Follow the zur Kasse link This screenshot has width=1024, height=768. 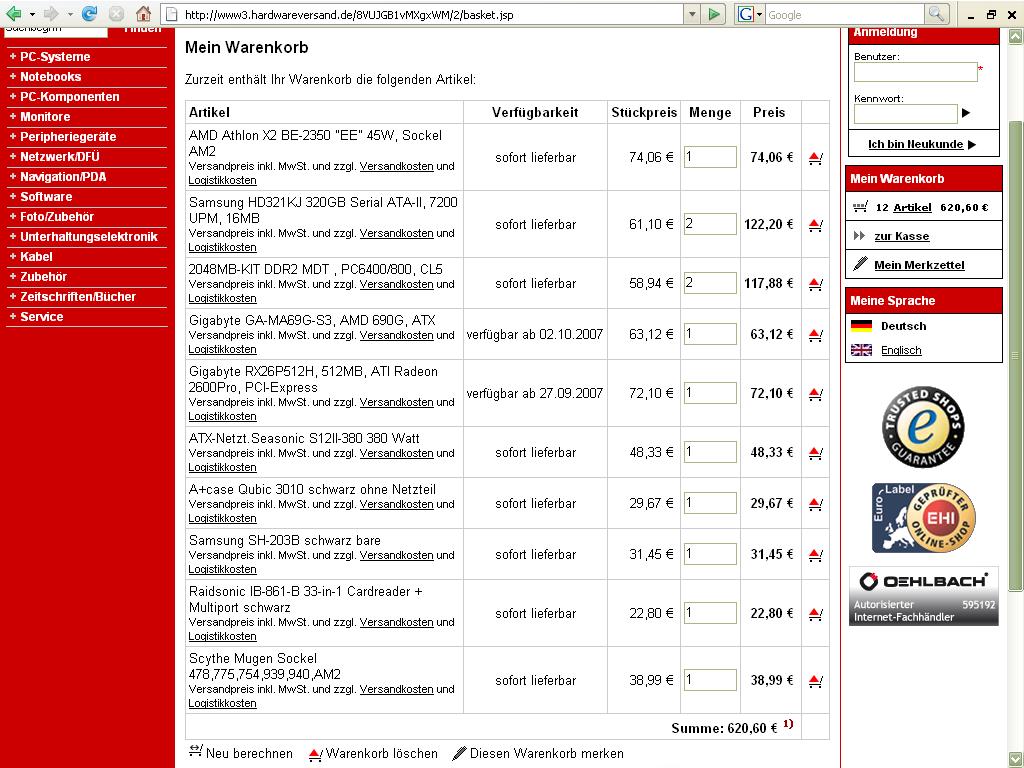[901, 236]
